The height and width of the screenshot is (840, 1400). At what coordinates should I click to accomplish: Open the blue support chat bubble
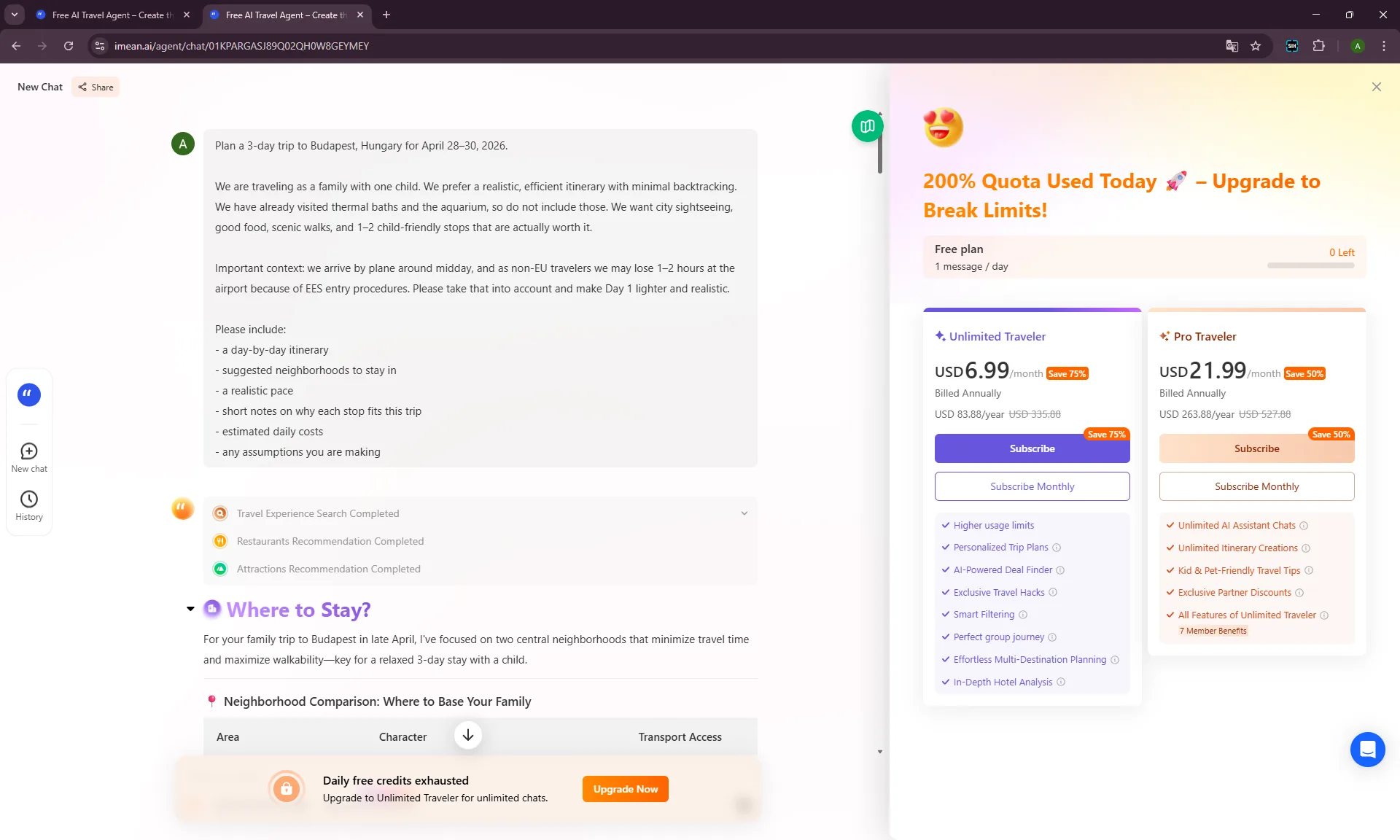click(1367, 750)
